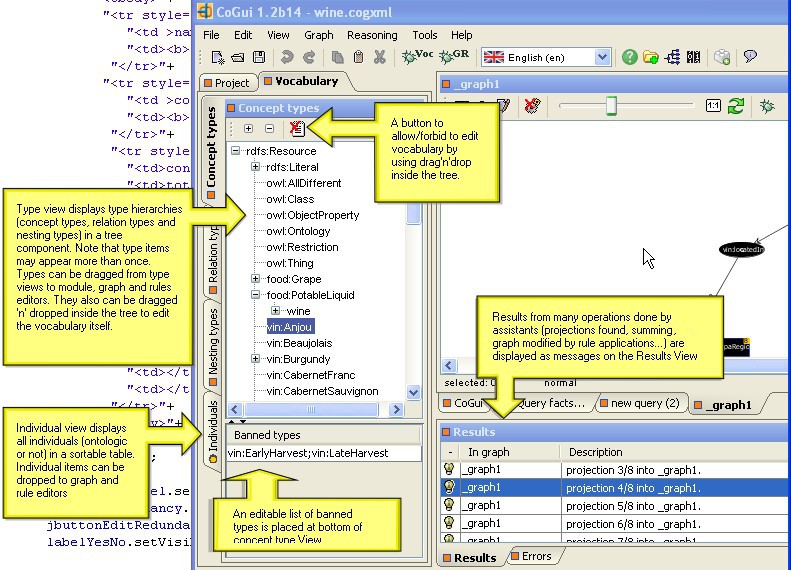The image size is (791, 570).
Task: Click the concept tree scroll-down arrow
Action: pyautogui.click(x=414, y=392)
